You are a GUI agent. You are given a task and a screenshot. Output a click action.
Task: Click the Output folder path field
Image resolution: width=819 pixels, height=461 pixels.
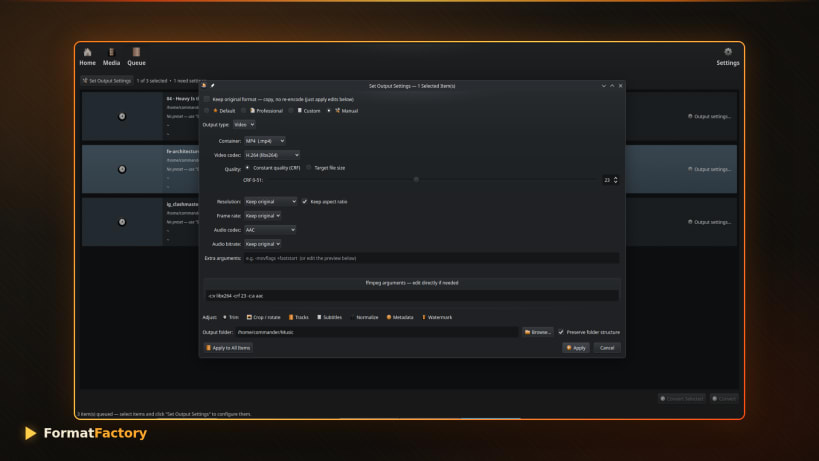tap(377, 332)
